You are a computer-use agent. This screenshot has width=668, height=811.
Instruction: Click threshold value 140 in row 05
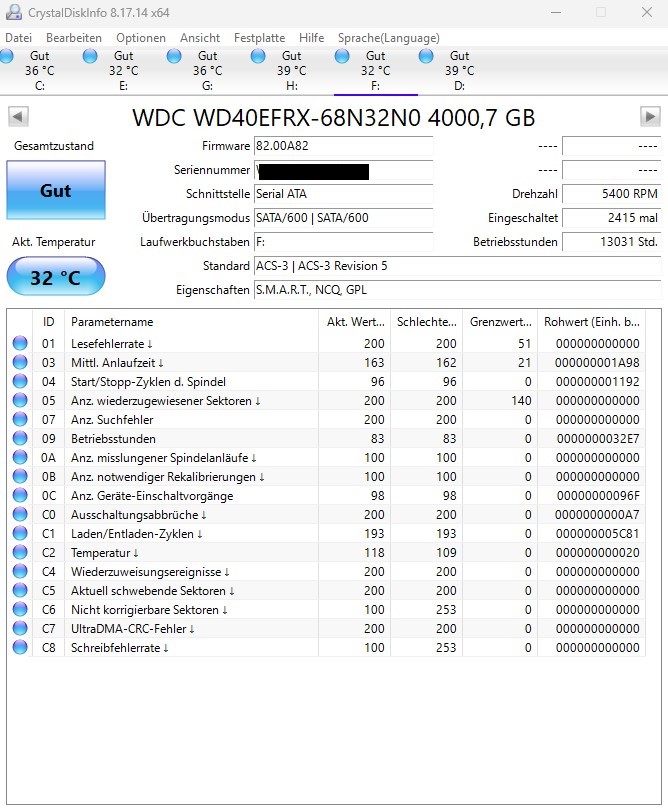click(521, 401)
